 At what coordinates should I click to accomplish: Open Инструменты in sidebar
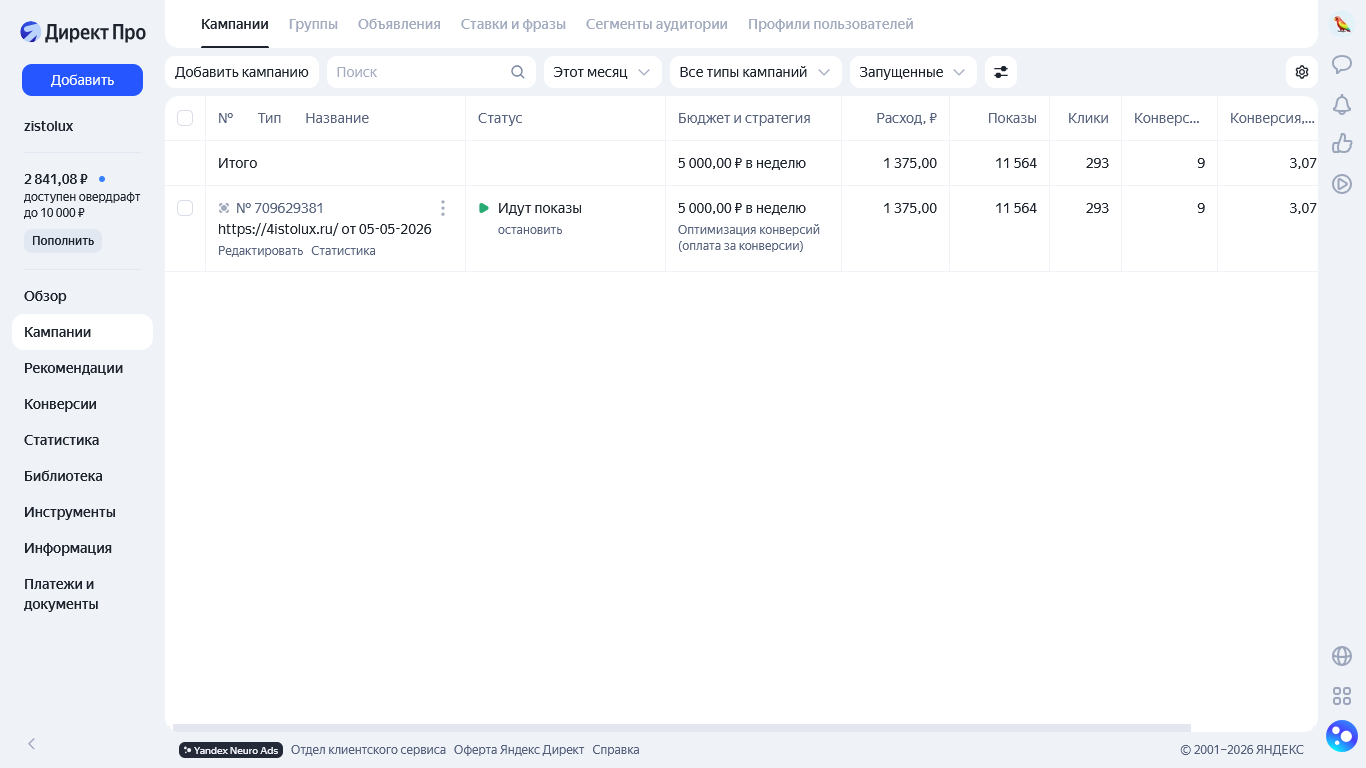tap(82, 512)
